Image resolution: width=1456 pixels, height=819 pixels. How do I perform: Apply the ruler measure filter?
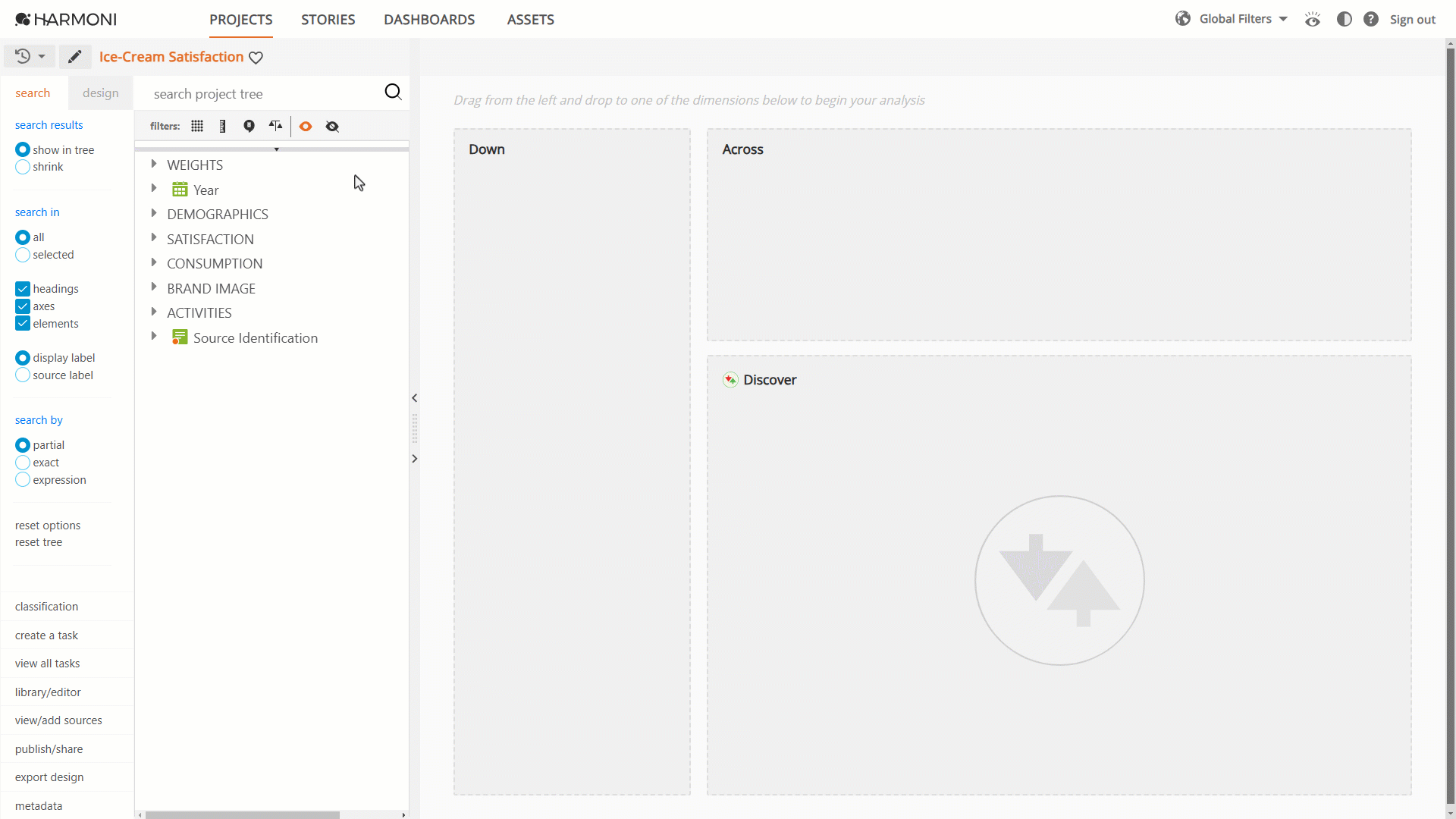[x=222, y=126]
